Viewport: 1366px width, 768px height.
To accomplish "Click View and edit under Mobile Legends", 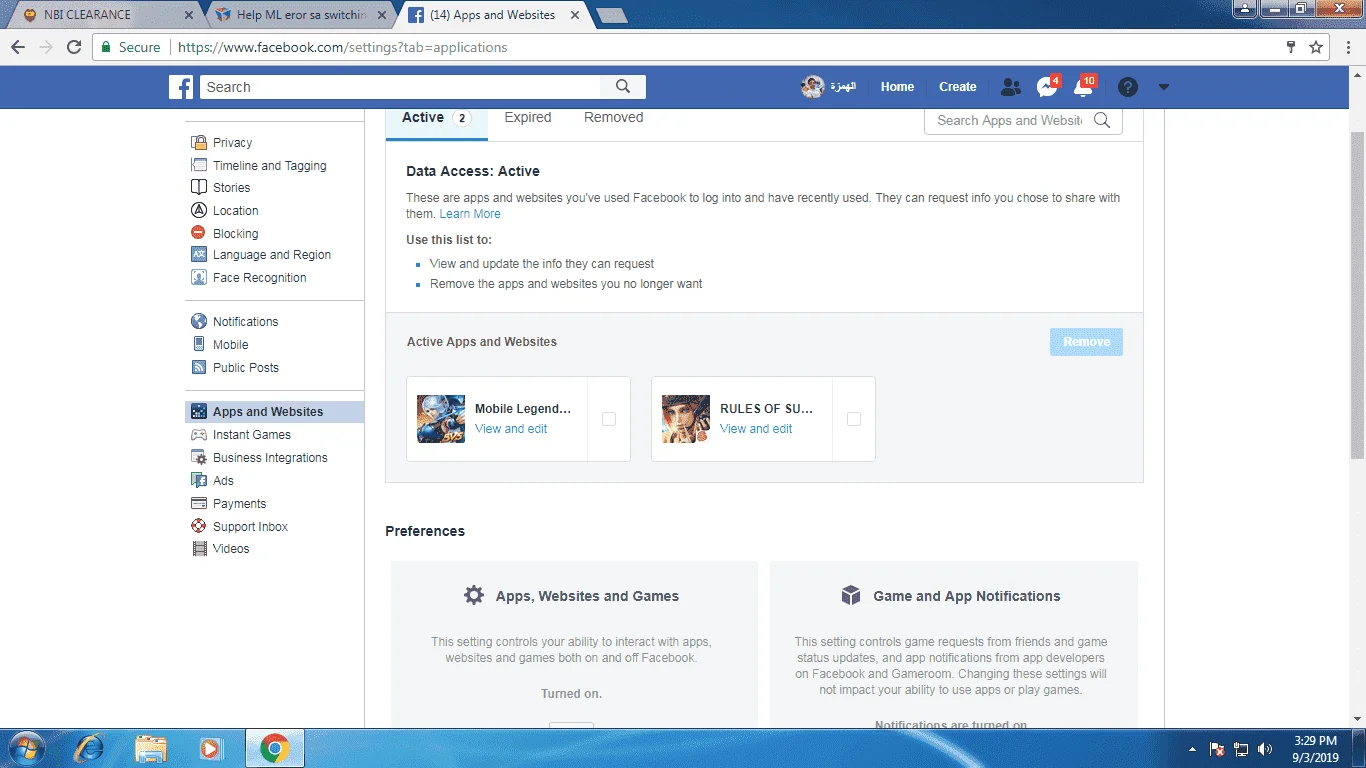I will pos(511,429).
